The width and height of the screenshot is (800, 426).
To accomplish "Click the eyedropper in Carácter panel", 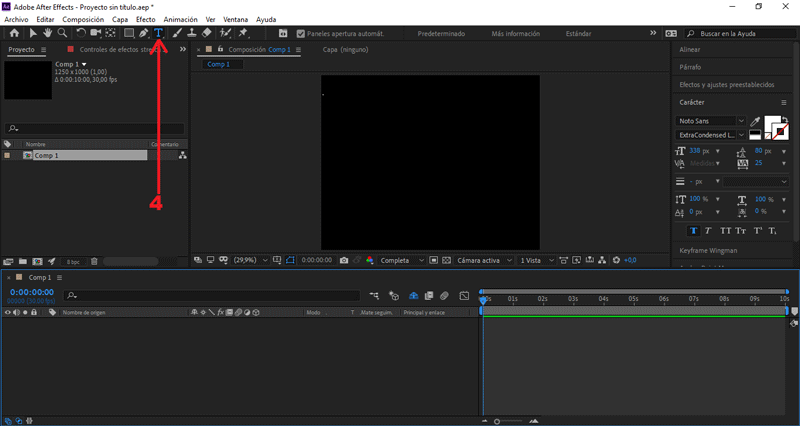I will point(755,122).
